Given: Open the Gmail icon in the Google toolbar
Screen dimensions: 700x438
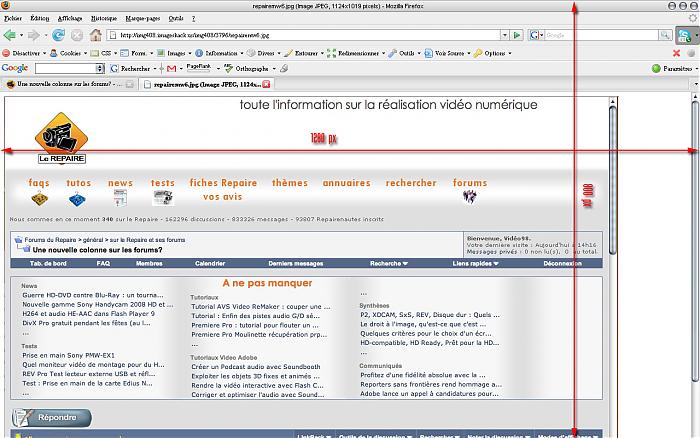Looking at the screenshot, I should coord(171,68).
